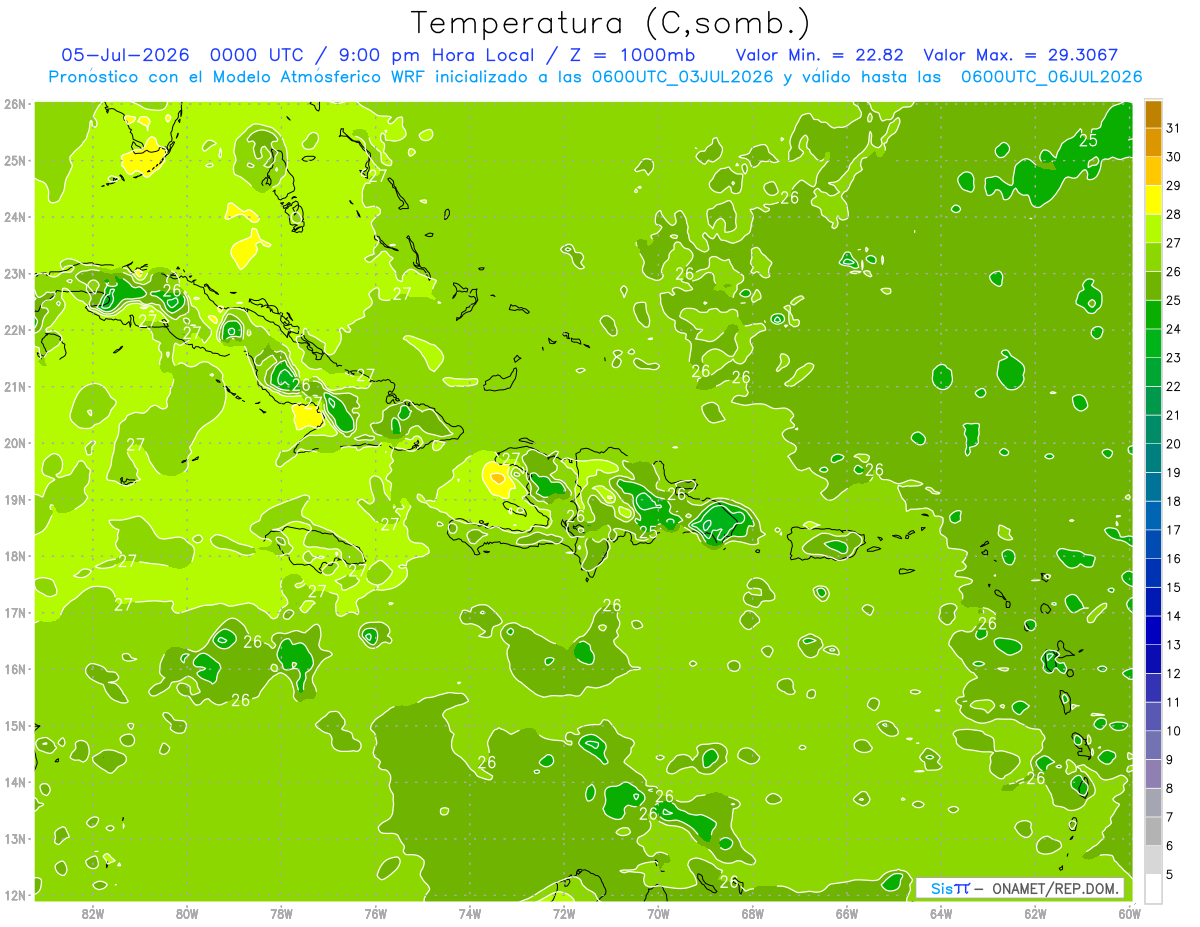Click the "Sisπ" logo text

pyautogui.click(x=949, y=888)
